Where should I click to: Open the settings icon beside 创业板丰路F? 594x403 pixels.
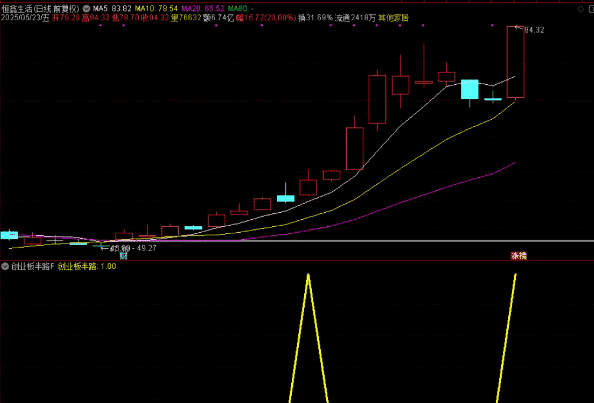[5, 266]
